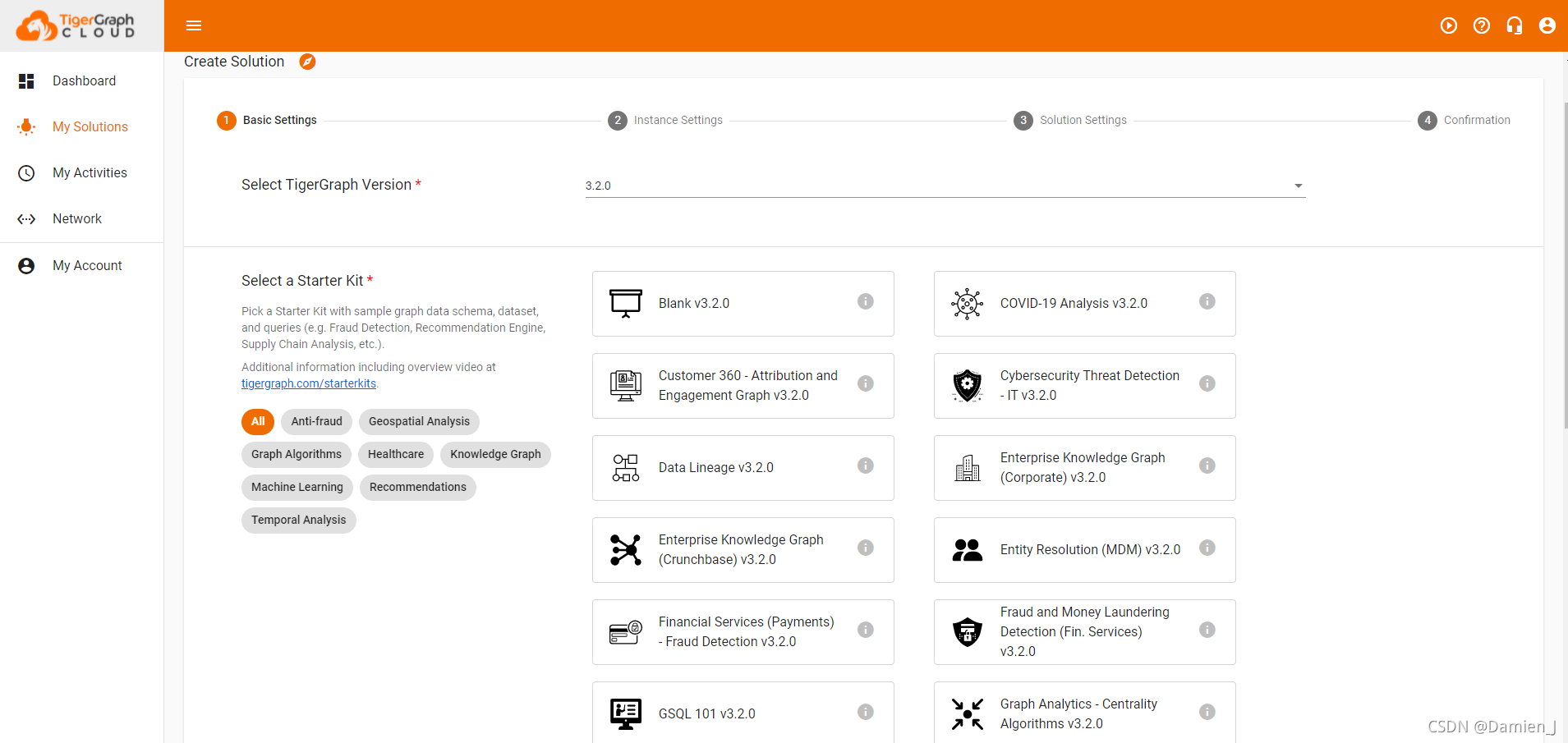
Task: Show info for Fraud and Money Laundering kit
Action: (x=1207, y=630)
